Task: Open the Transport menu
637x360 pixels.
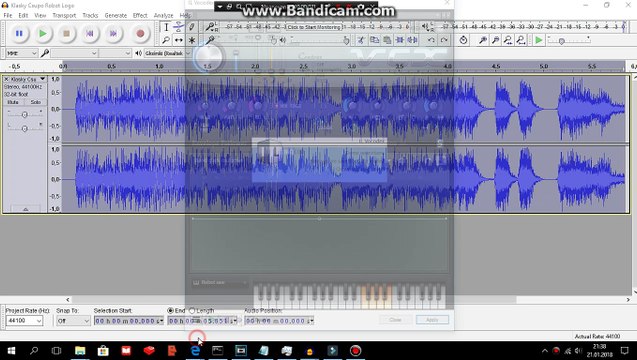Action: 64,15
